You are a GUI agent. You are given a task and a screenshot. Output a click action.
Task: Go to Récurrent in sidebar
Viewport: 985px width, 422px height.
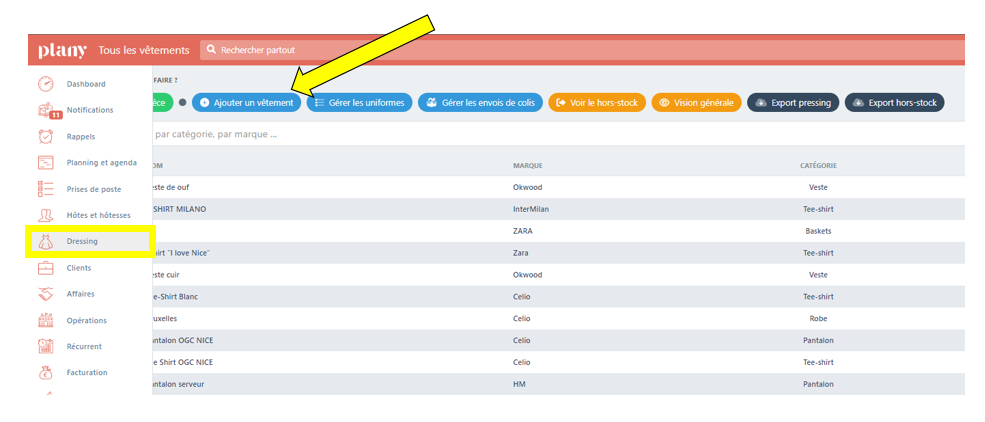(84, 347)
